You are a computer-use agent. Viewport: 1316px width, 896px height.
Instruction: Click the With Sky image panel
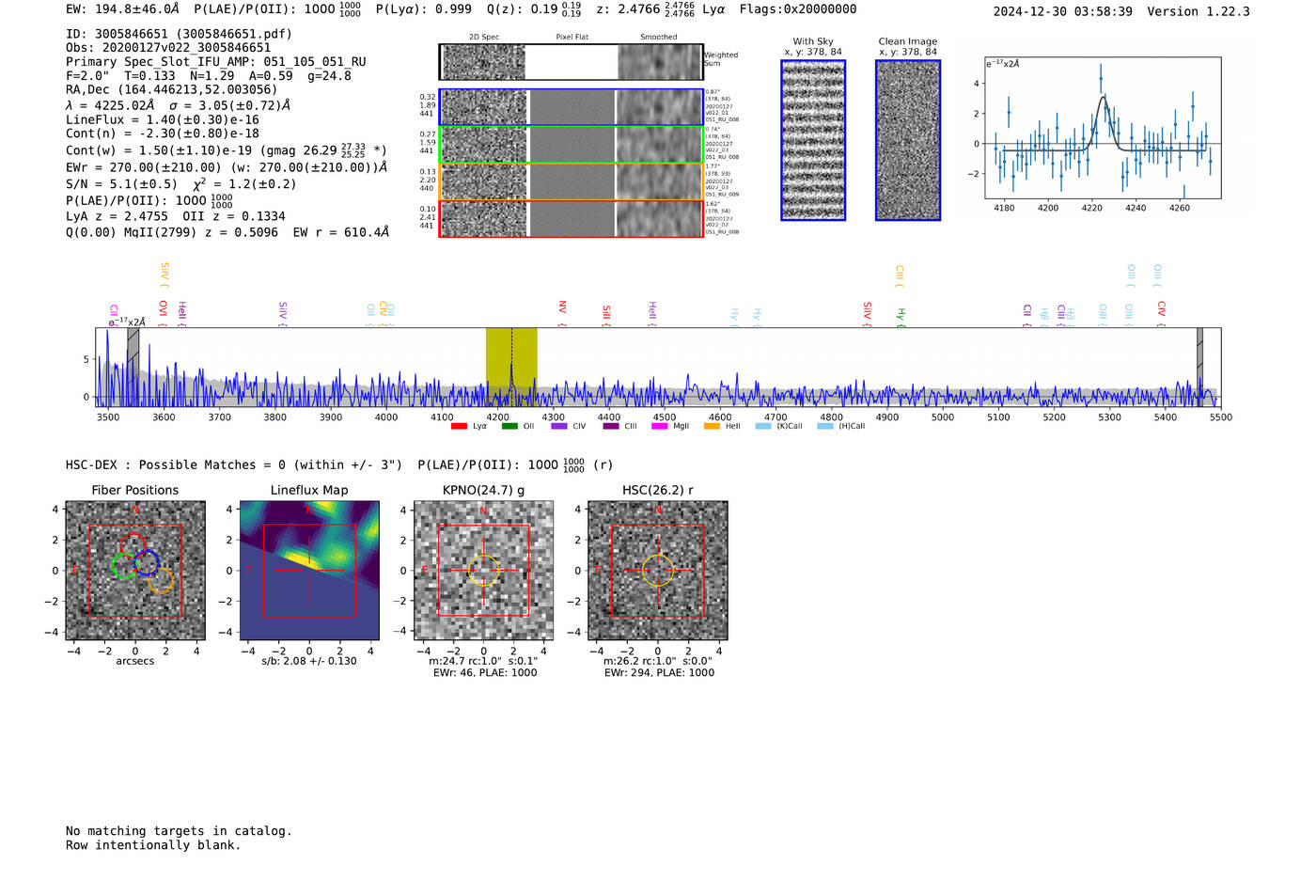[813, 140]
